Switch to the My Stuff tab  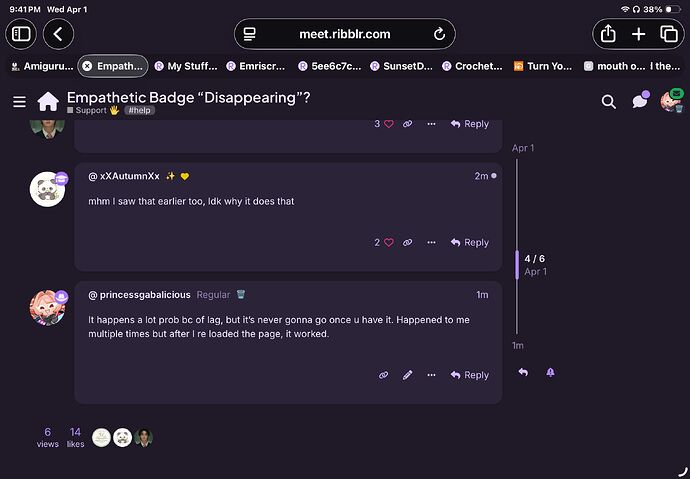click(183, 66)
